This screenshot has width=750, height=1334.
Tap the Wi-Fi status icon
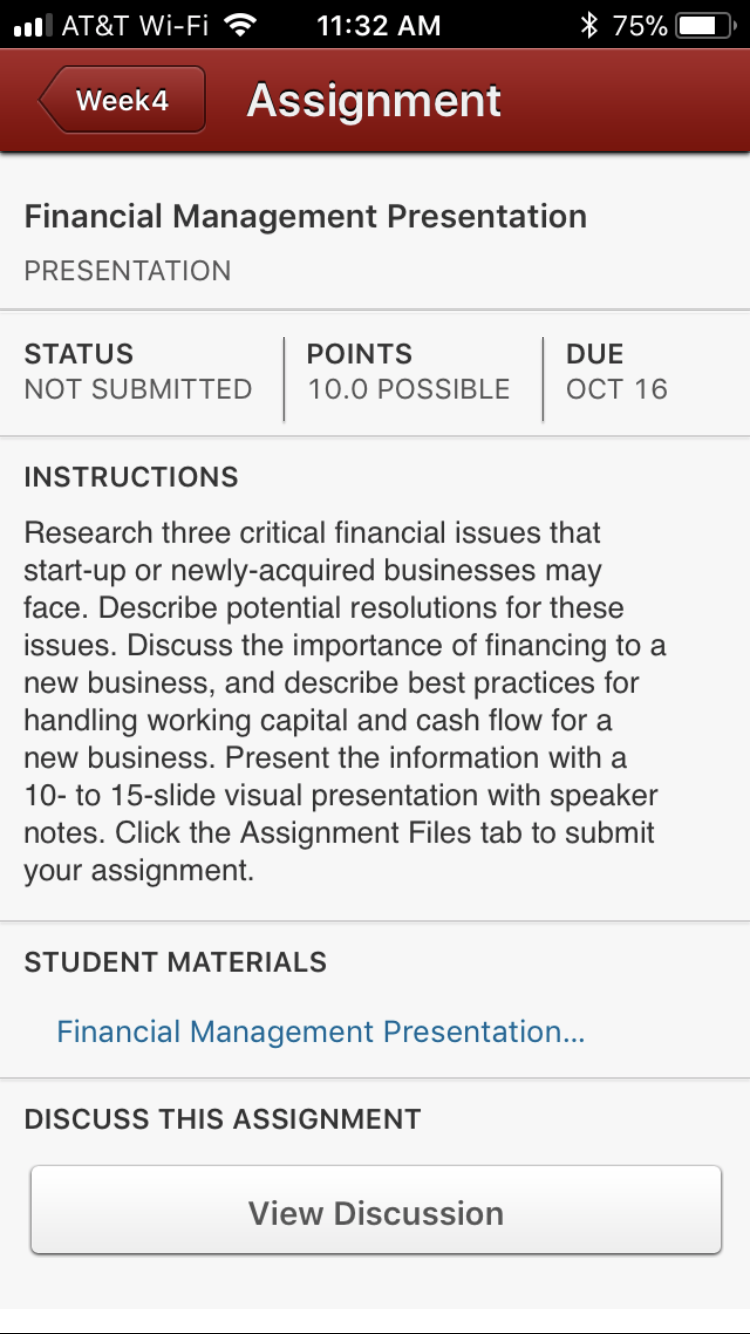click(240, 24)
